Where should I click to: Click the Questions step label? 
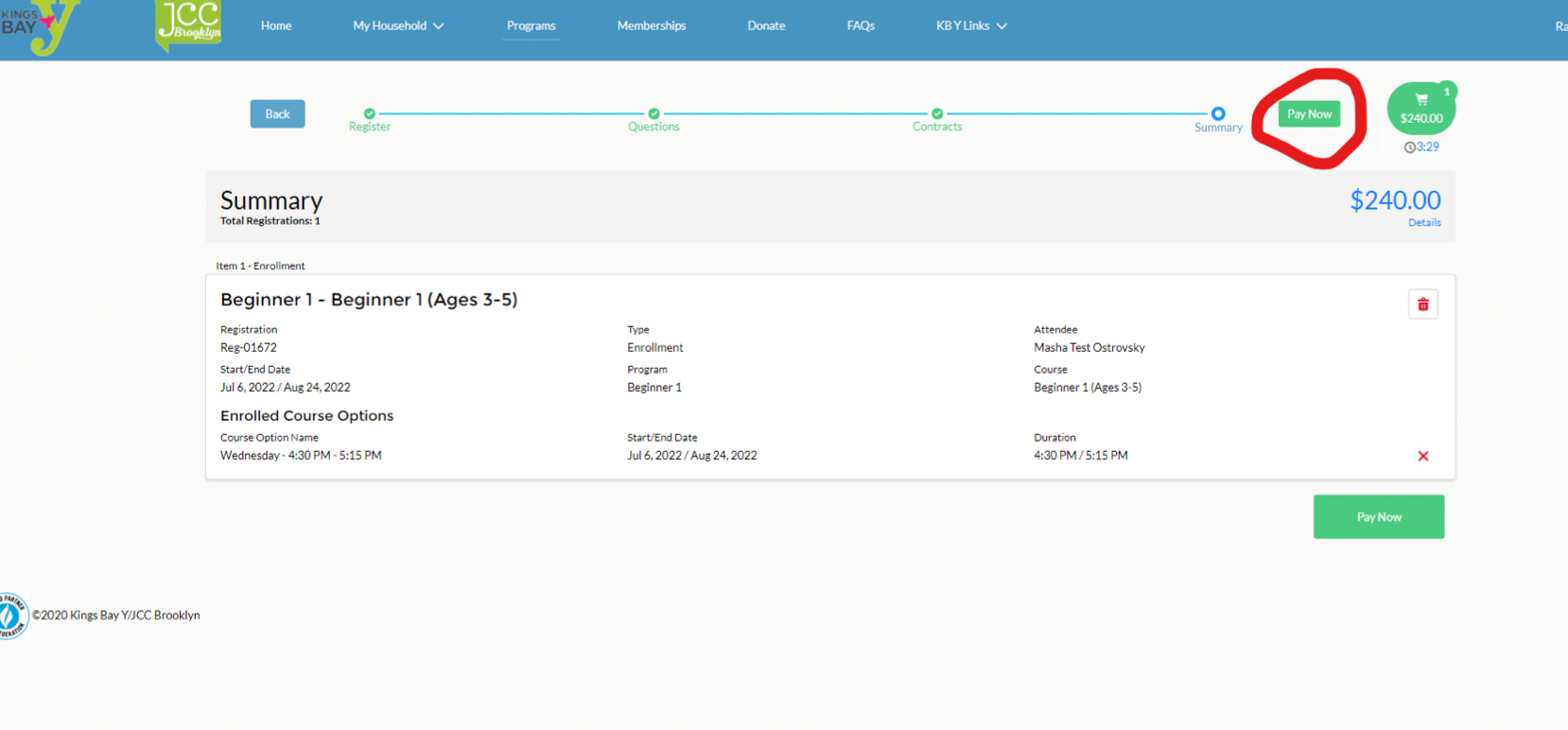[653, 127]
